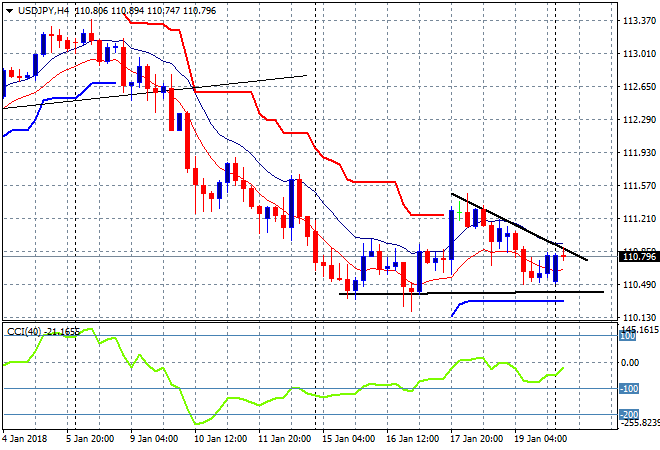
Task: Select the 113.370 price axis label
Action: [x=639, y=21]
